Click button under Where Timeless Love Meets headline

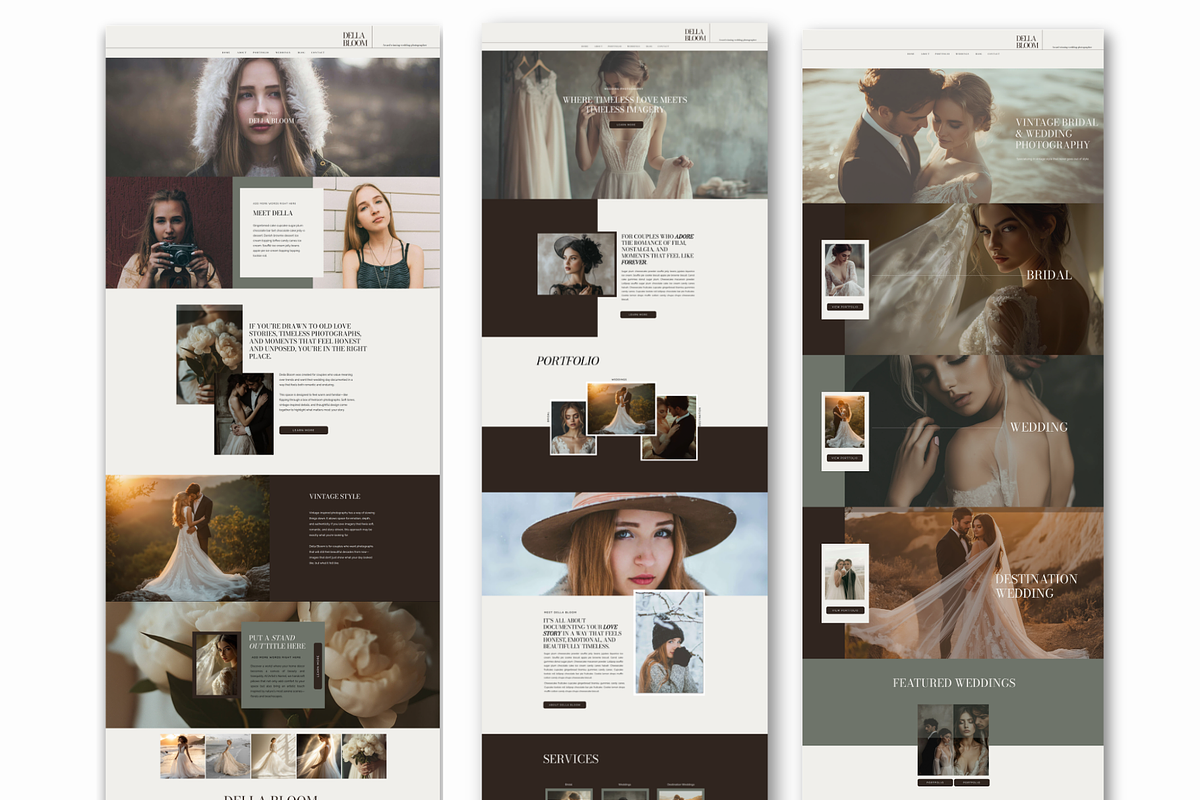[625, 125]
